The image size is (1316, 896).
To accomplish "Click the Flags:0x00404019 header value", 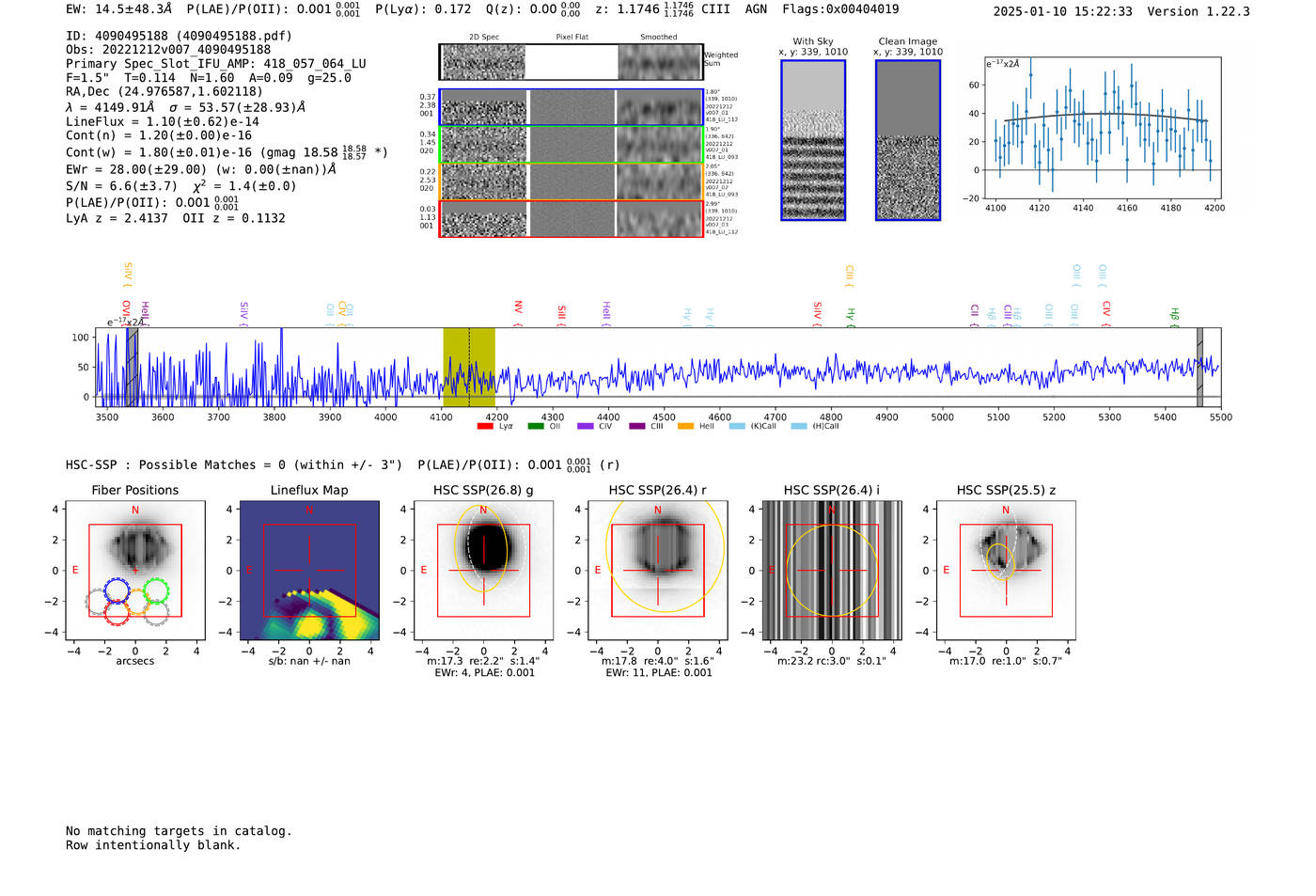I will pos(840,9).
